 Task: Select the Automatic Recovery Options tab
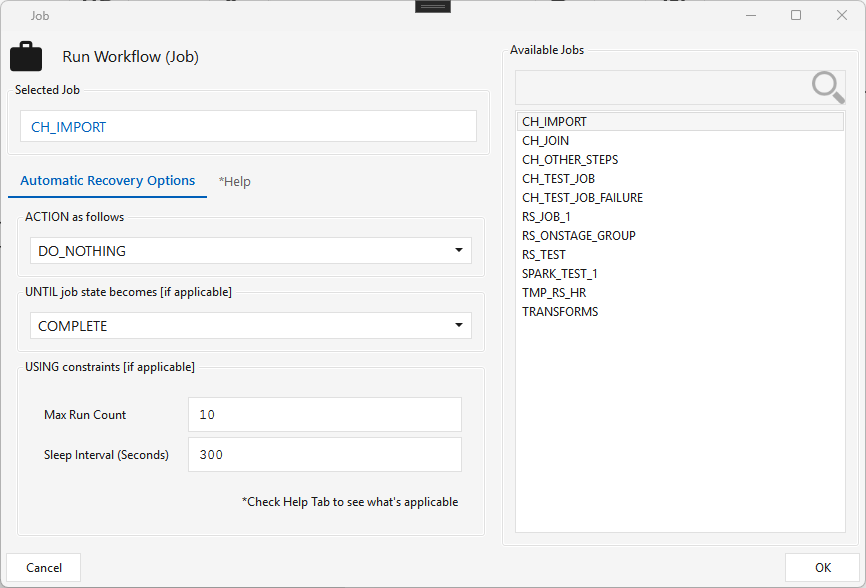pos(108,181)
